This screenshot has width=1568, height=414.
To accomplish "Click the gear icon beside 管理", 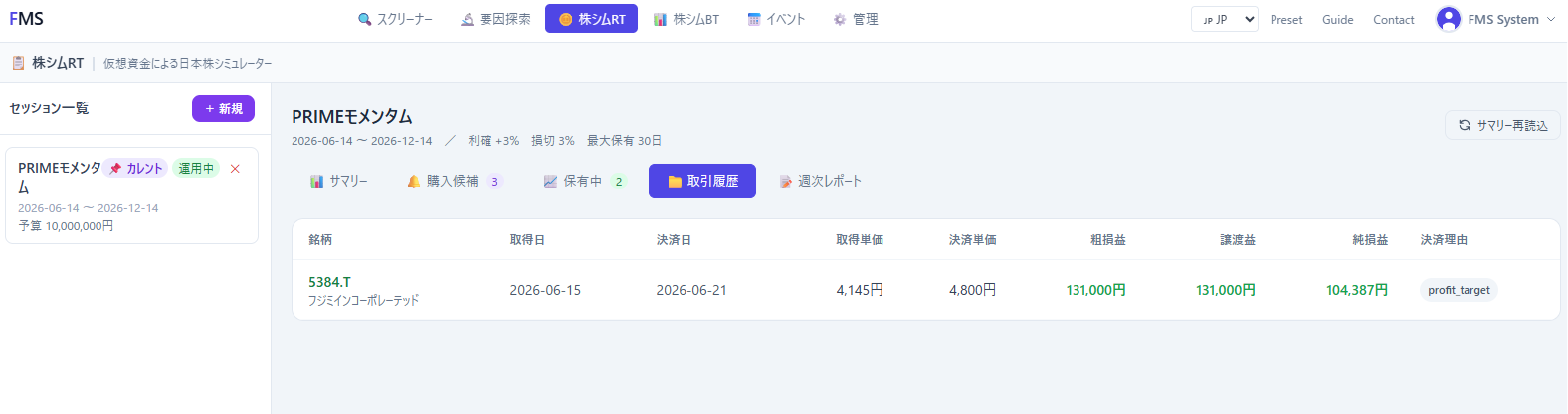I will pyautogui.click(x=840, y=19).
